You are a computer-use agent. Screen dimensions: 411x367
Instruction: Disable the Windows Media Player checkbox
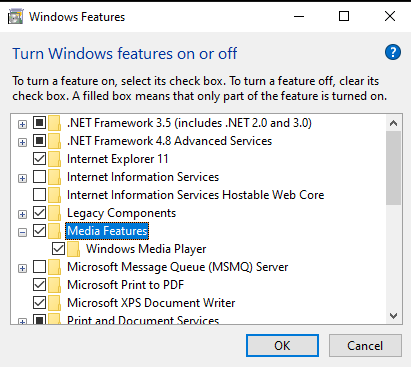pyautogui.click(x=58, y=249)
